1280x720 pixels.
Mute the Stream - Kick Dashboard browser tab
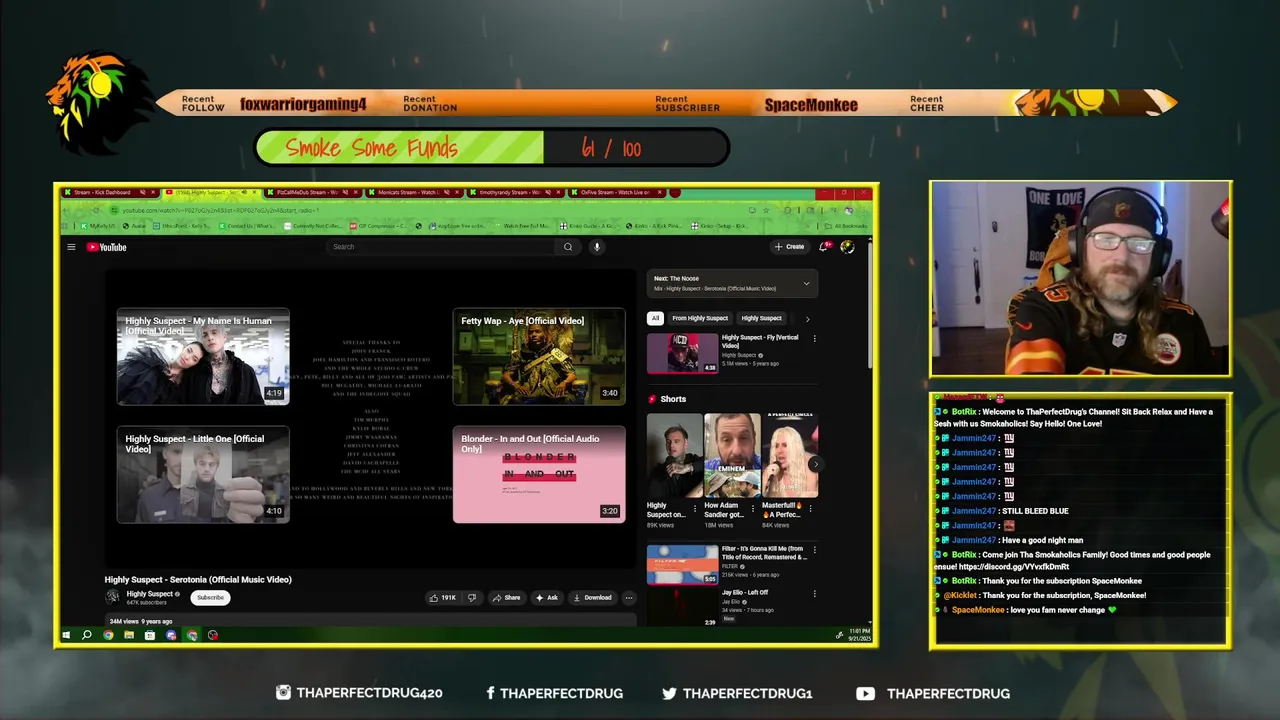(x=143, y=192)
